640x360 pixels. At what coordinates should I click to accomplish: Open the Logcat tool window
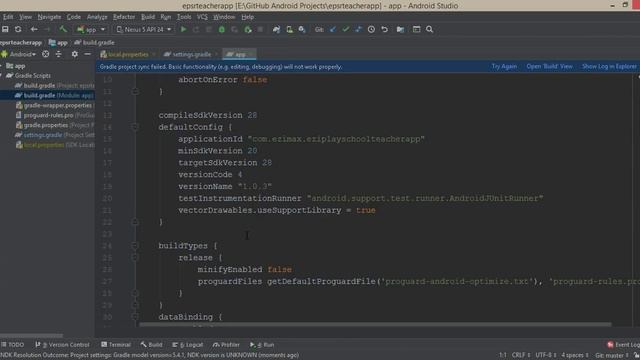(x=188, y=345)
